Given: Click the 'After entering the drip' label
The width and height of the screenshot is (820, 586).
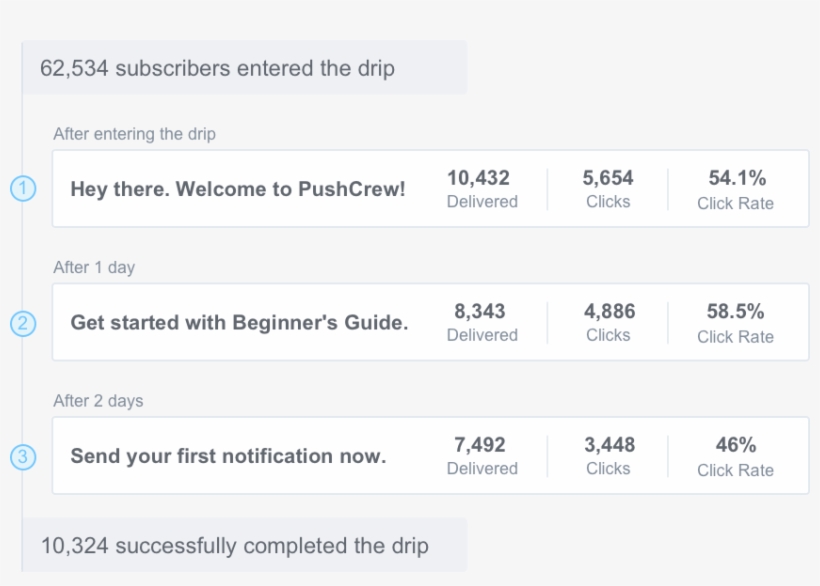Looking at the screenshot, I should (134, 134).
